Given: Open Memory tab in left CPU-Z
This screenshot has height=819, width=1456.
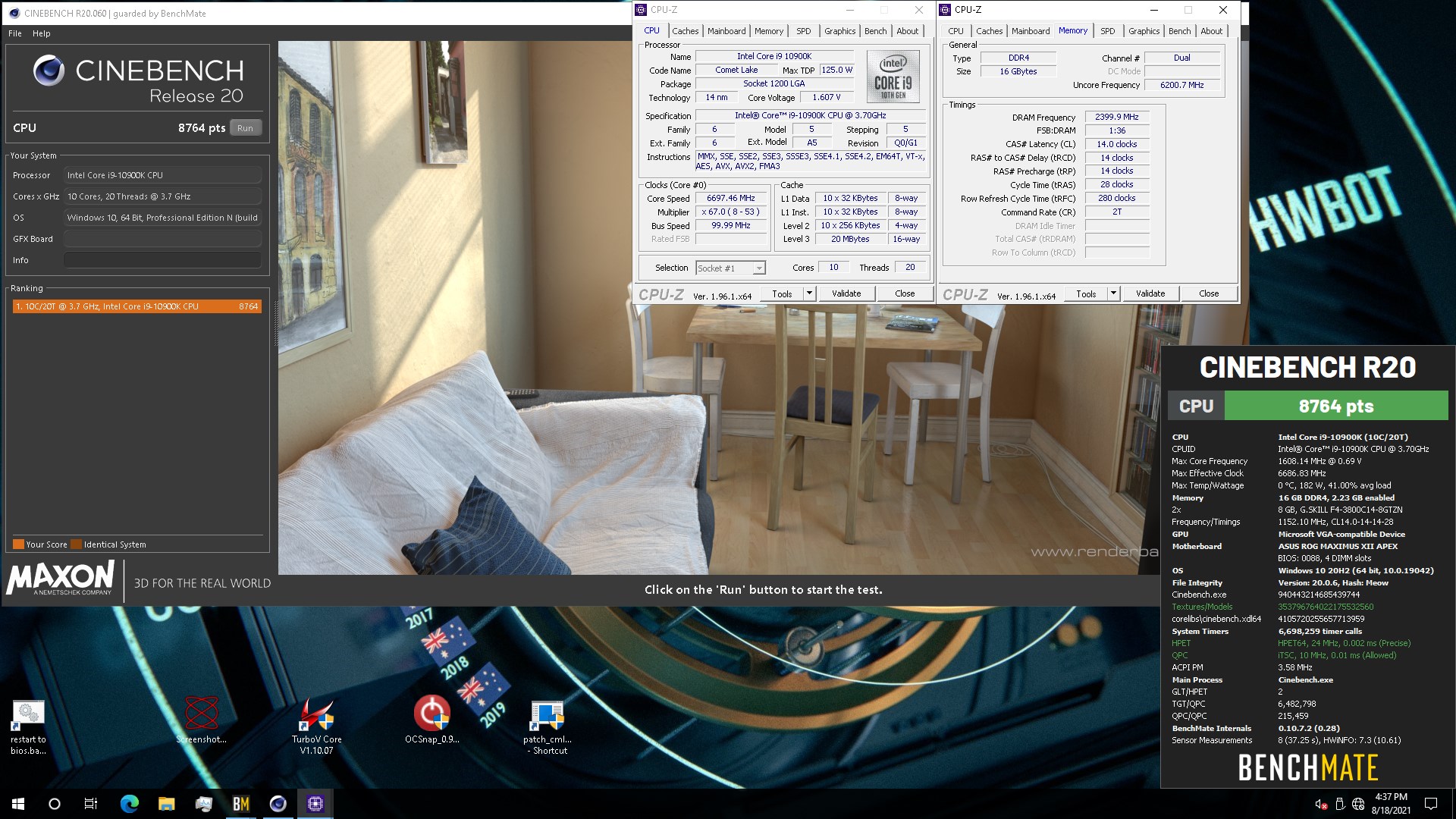Looking at the screenshot, I should click(x=769, y=31).
